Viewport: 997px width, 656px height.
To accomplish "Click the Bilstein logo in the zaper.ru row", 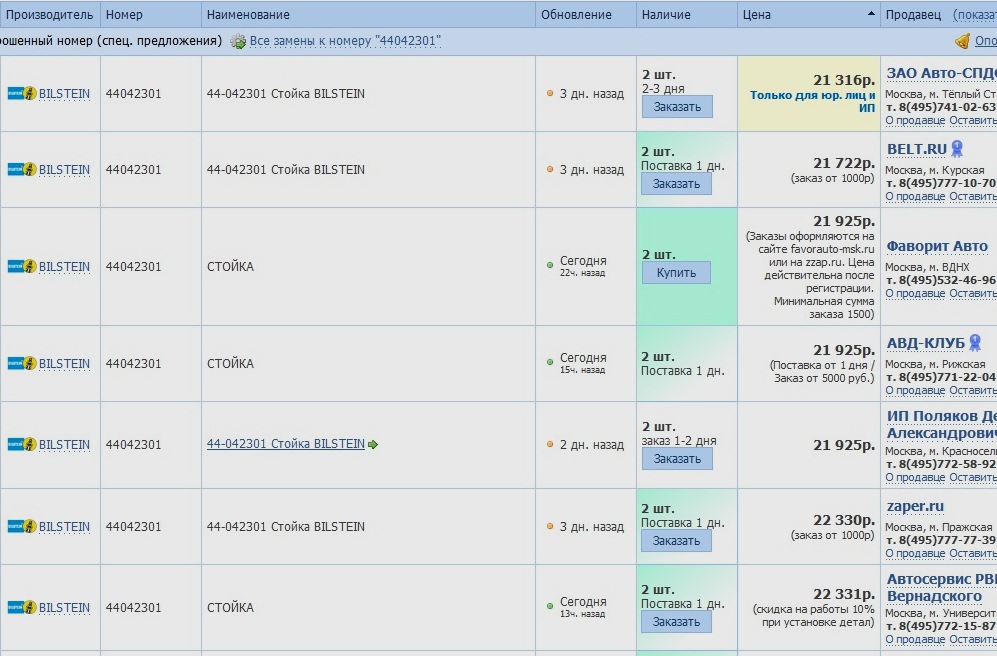I will [22, 526].
